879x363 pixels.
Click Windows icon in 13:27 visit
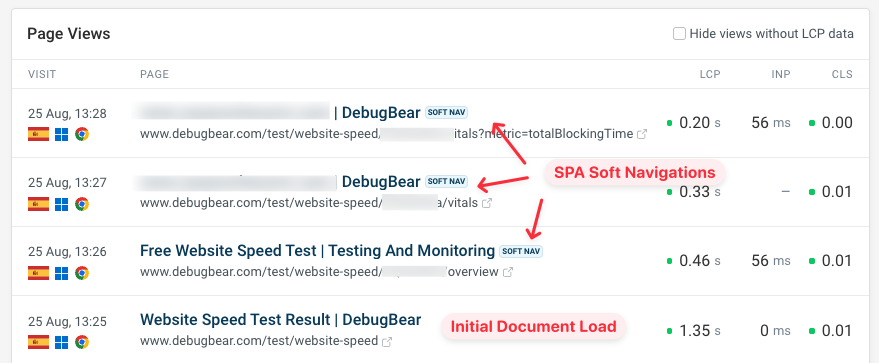pyautogui.click(x=62, y=204)
